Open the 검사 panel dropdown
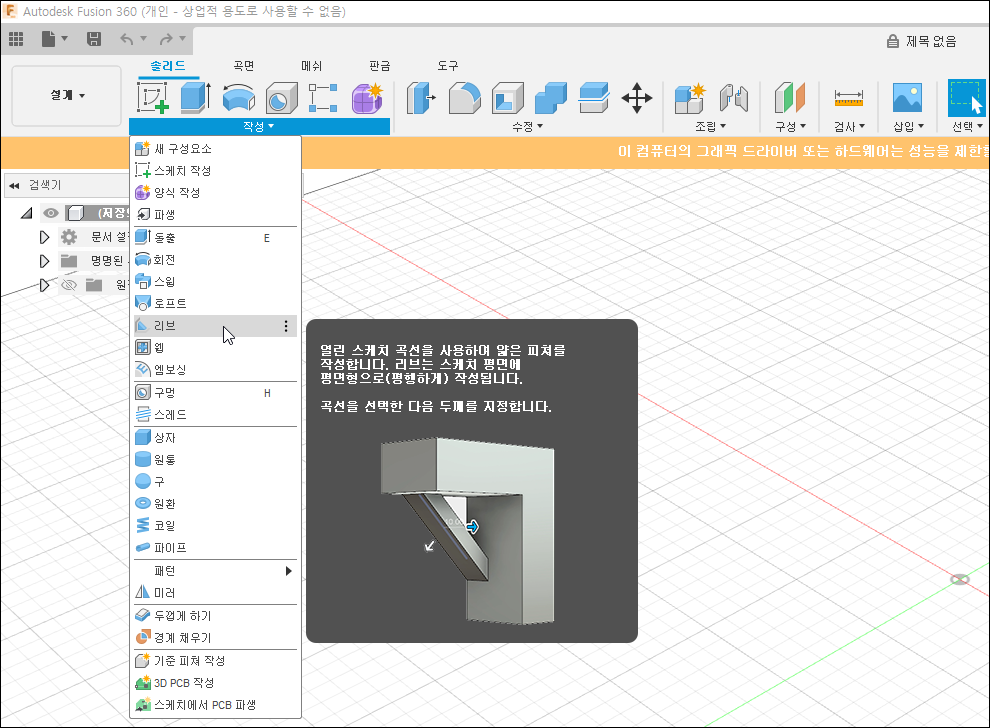Screen dimensions: 990x728 point(849,127)
